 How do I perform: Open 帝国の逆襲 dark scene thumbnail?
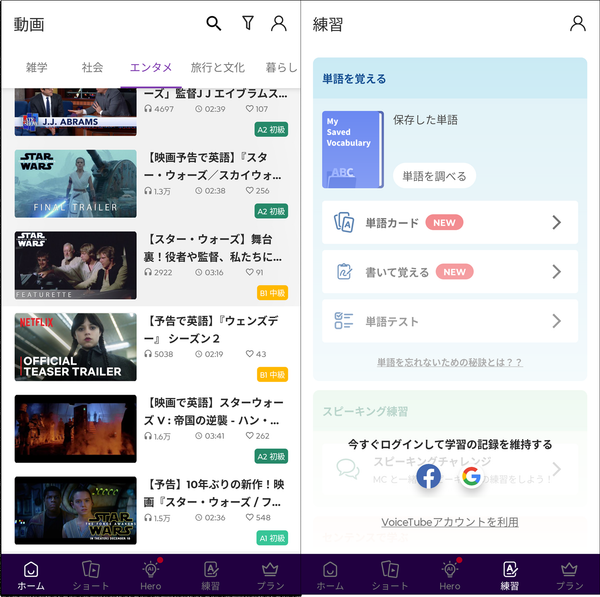coord(75,429)
